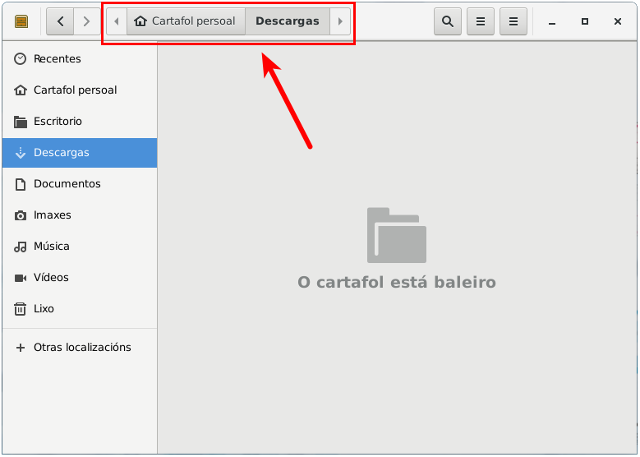Toggle the list view button beside search

pos(480,21)
